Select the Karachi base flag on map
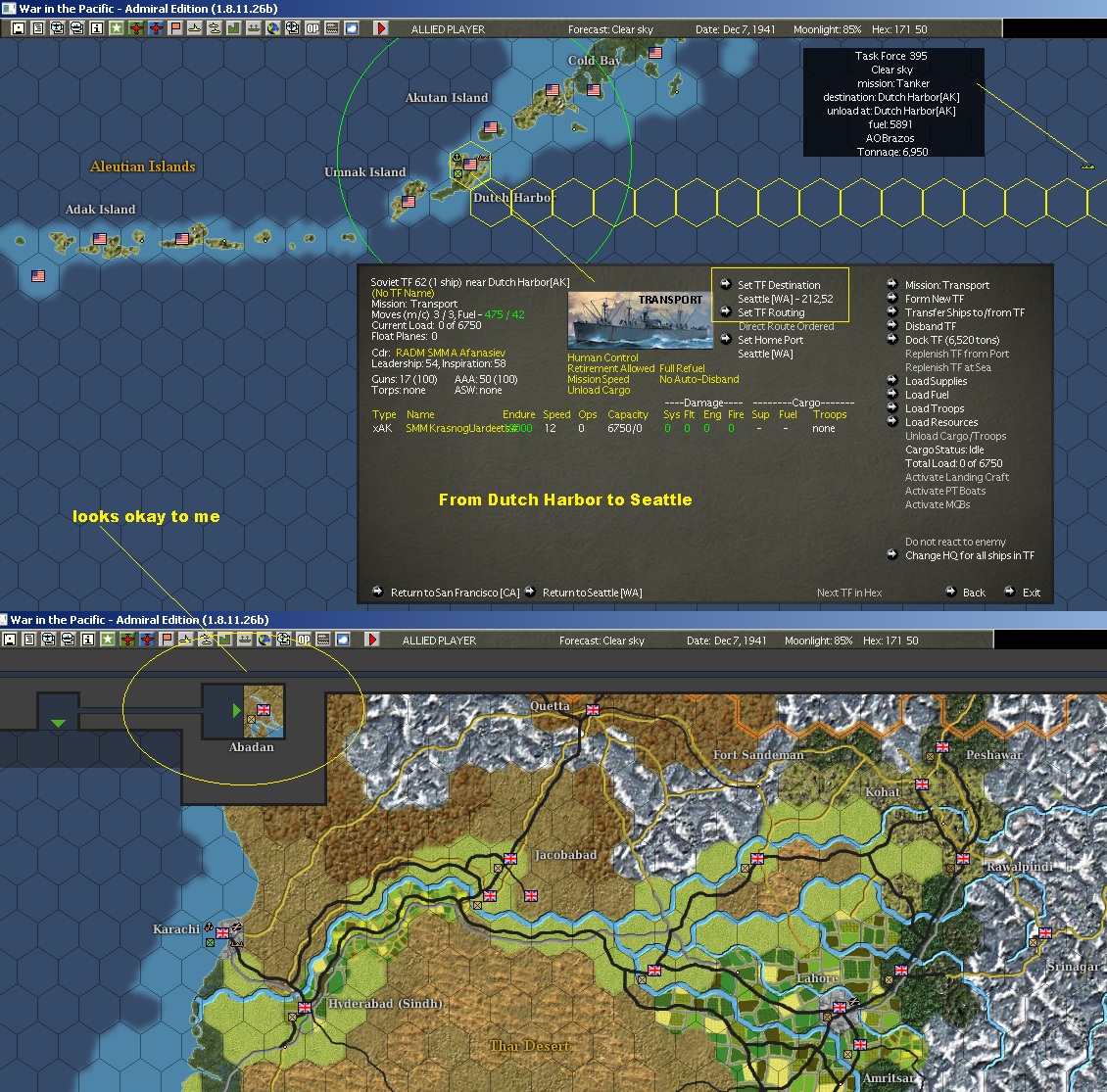Screen dimensions: 1107x1092 coord(222,933)
